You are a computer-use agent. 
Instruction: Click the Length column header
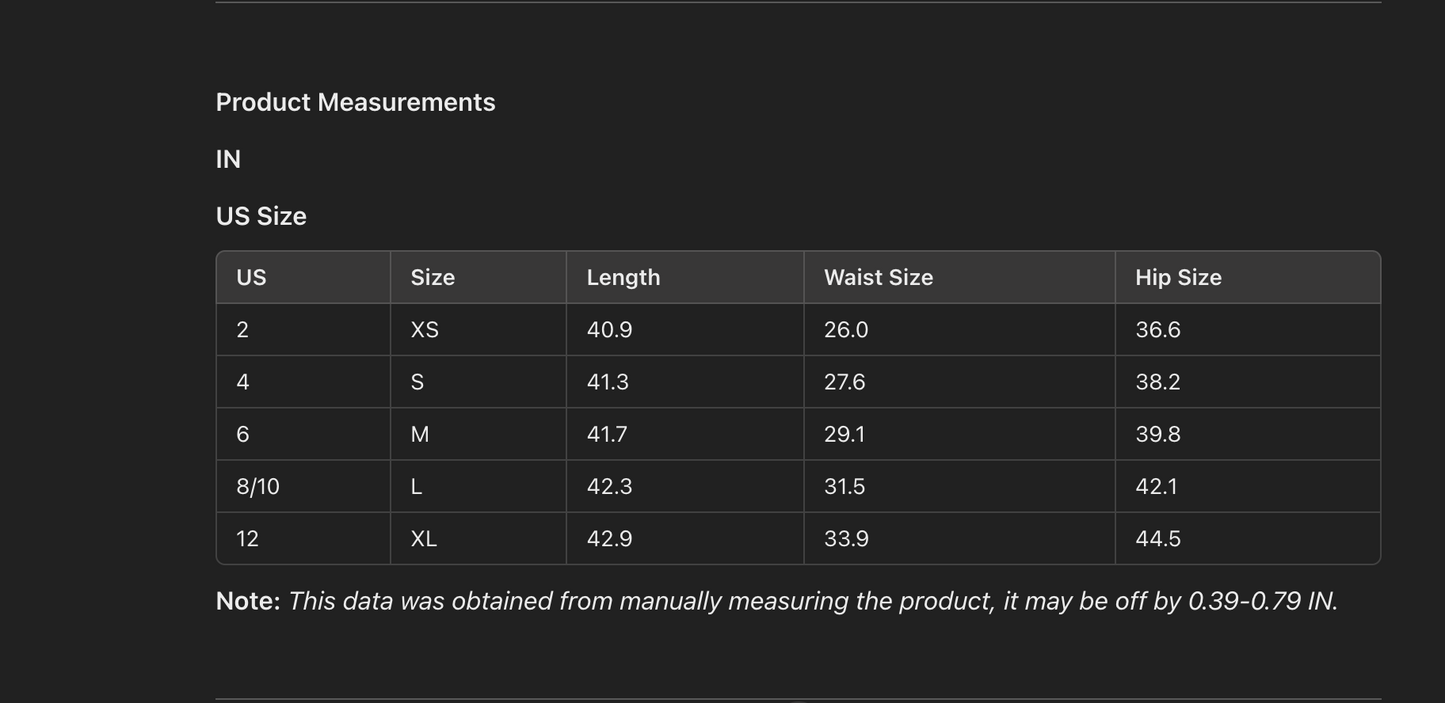(623, 277)
